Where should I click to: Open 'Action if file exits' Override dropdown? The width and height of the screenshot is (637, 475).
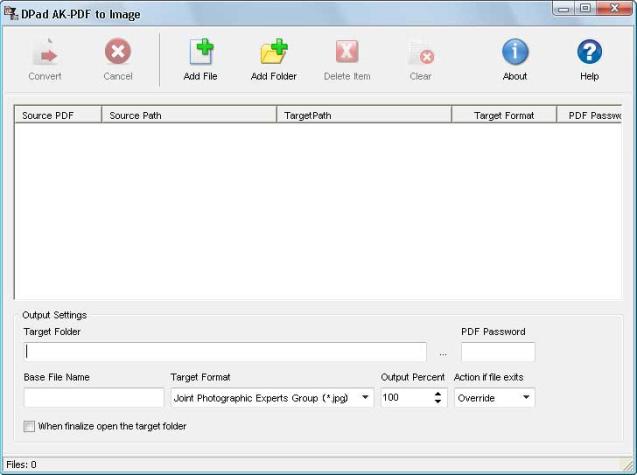pyautogui.click(x=526, y=397)
